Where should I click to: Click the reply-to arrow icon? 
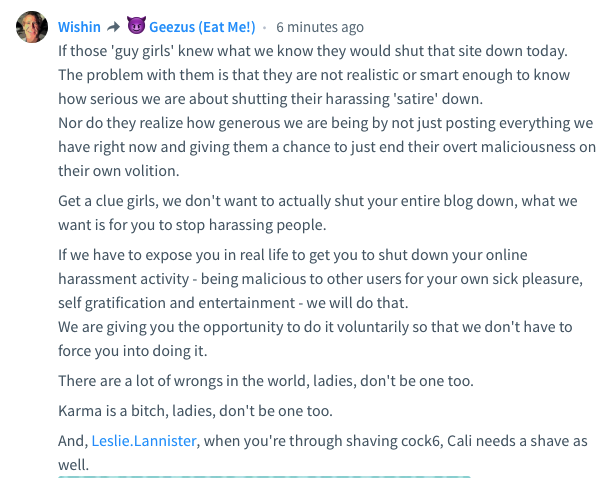click(x=114, y=27)
